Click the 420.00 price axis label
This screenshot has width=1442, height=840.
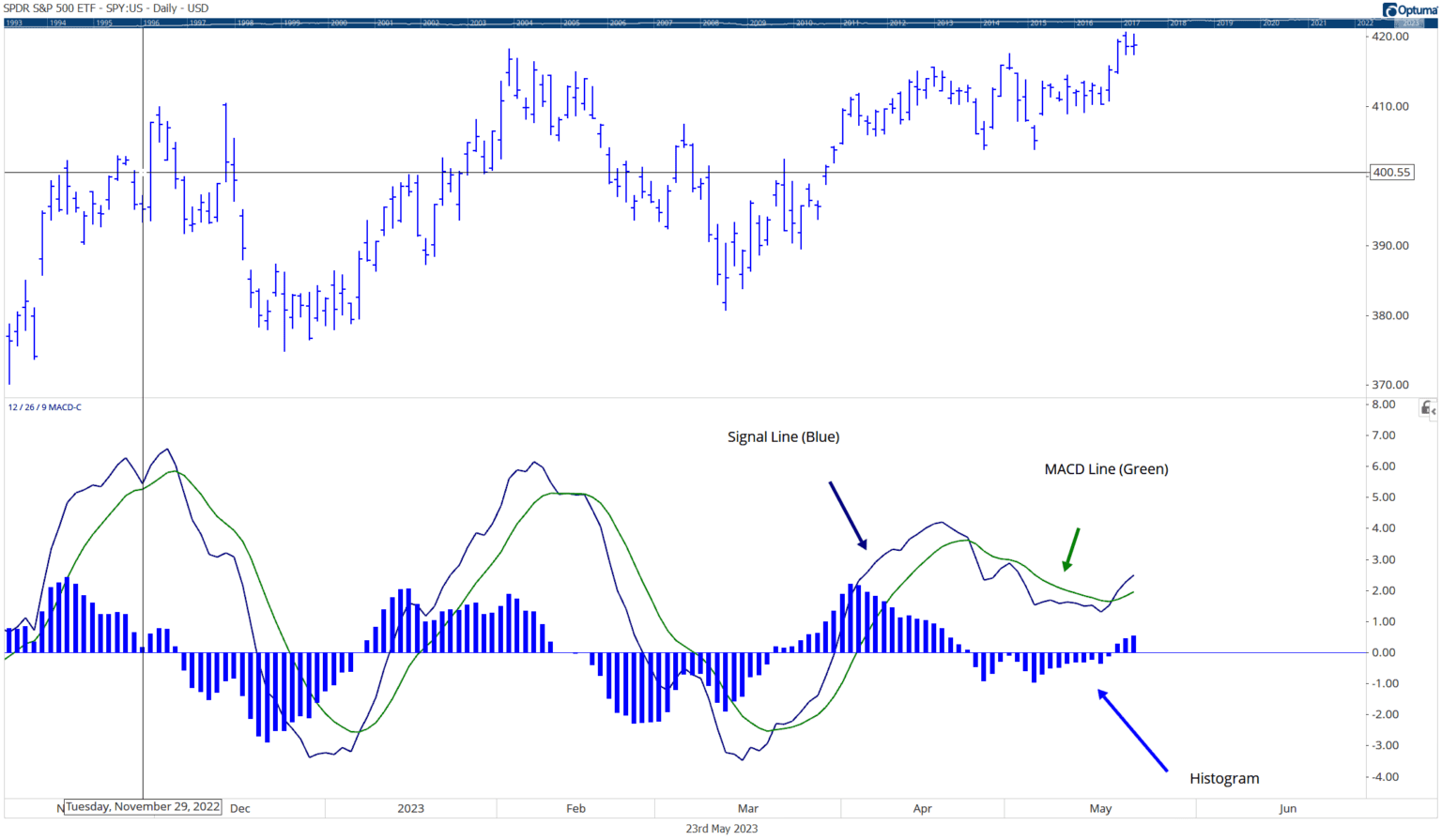(1390, 37)
